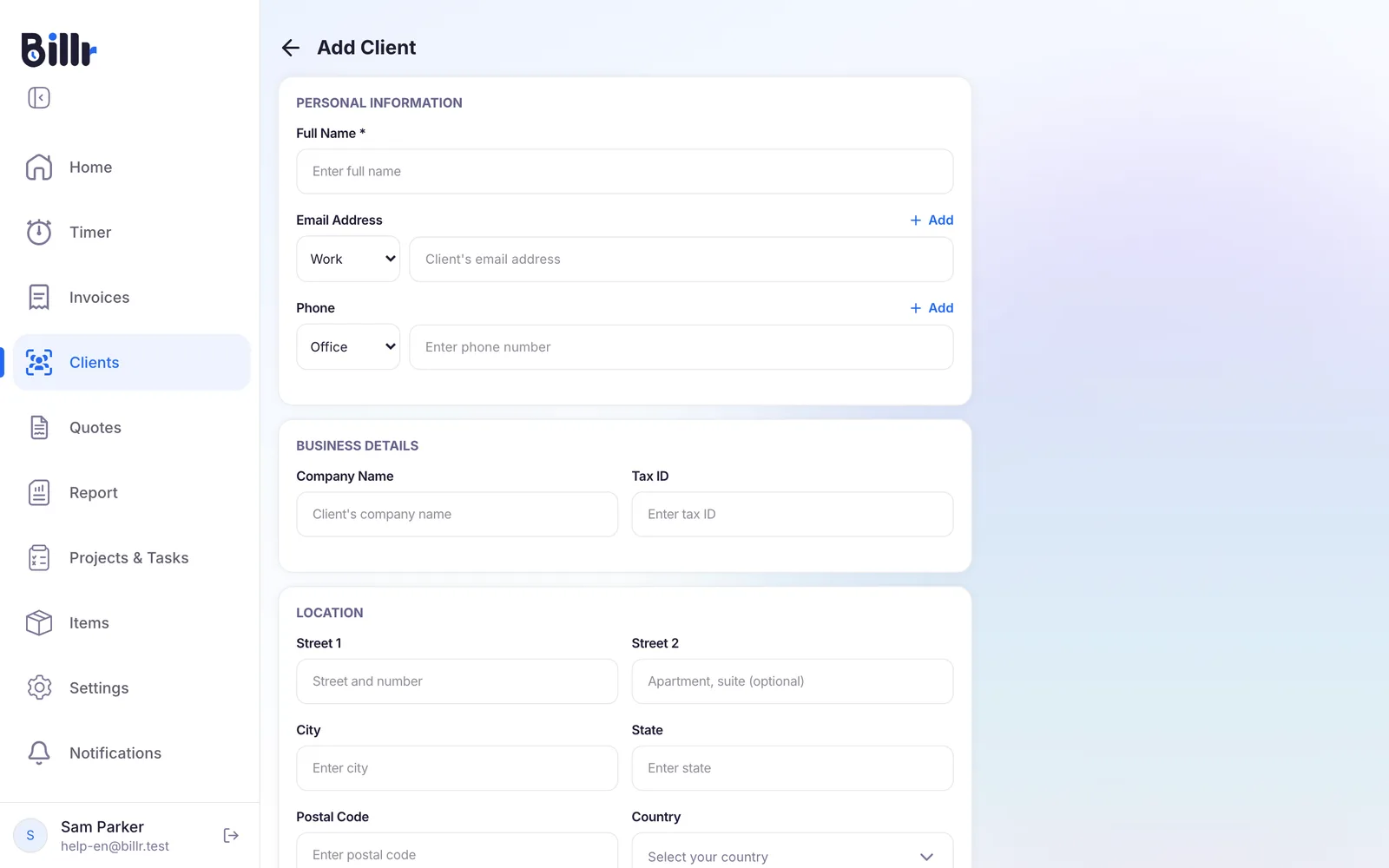Open the Projects & Tasks menu item
Viewport: 1389px width, 868px height.
click(132, 558)
